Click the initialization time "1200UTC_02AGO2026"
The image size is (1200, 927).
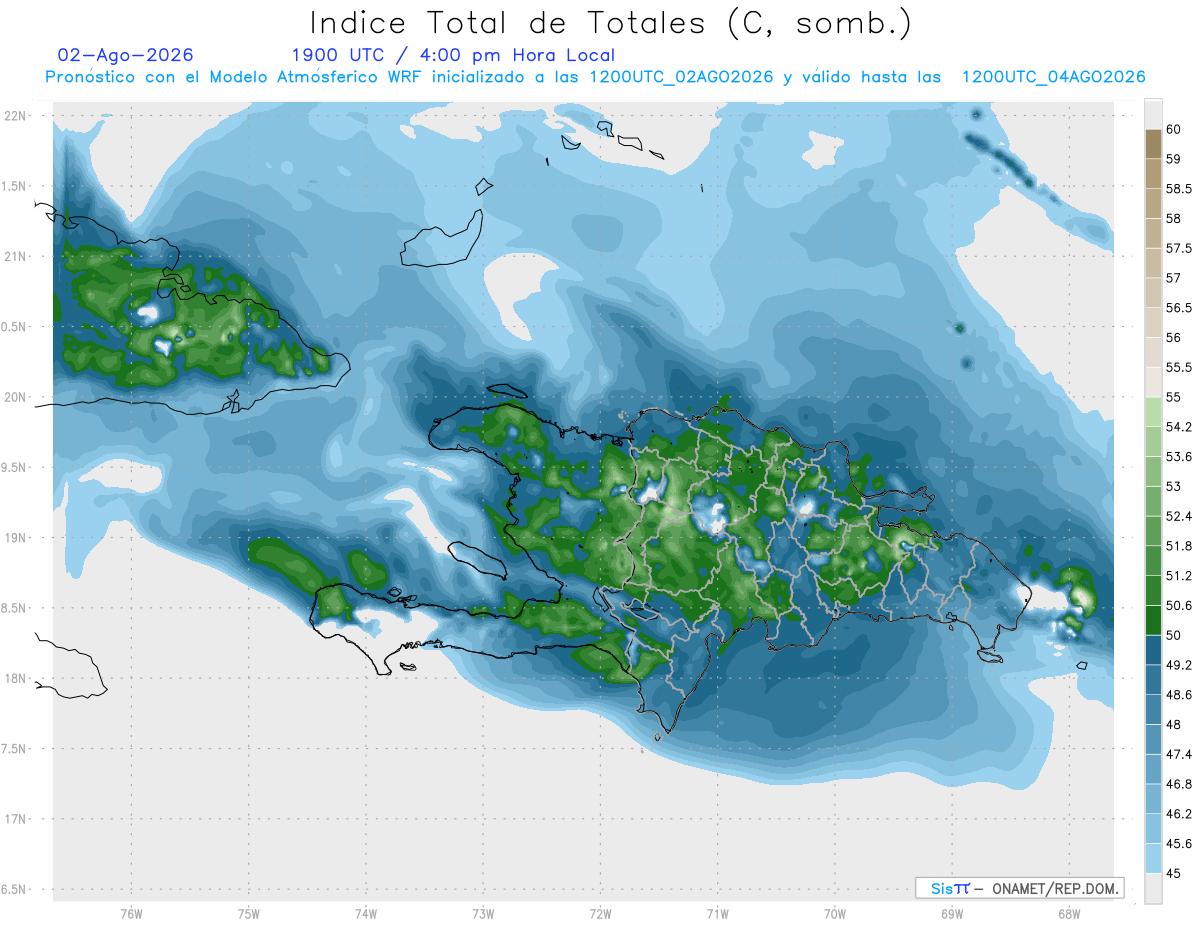(x=681, y=77)
